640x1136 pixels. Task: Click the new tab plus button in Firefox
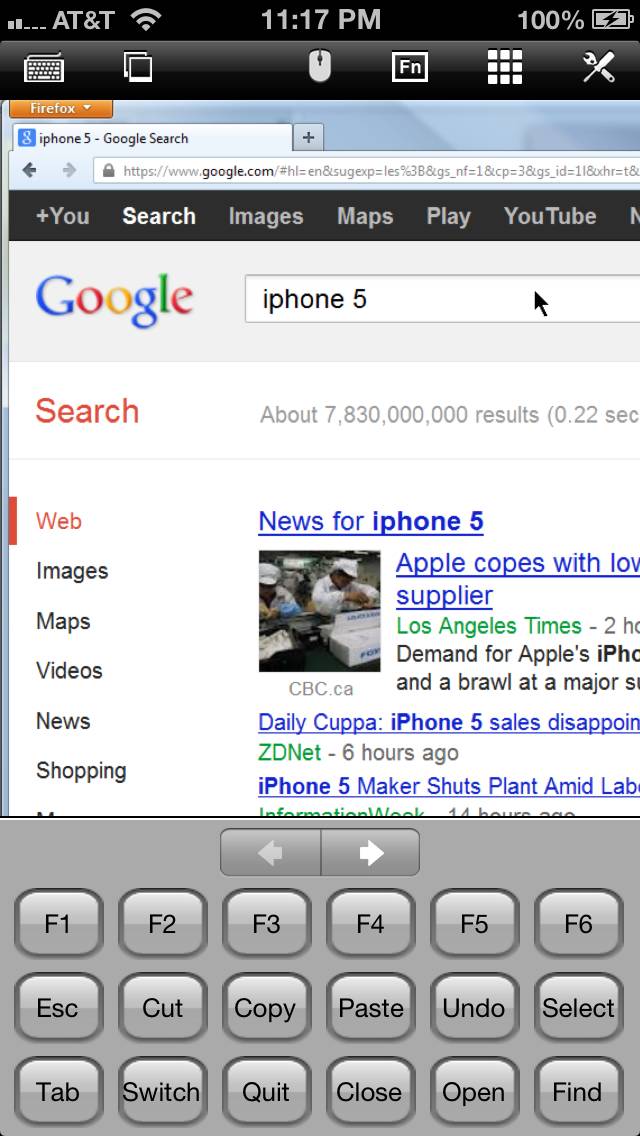(308, 137)
